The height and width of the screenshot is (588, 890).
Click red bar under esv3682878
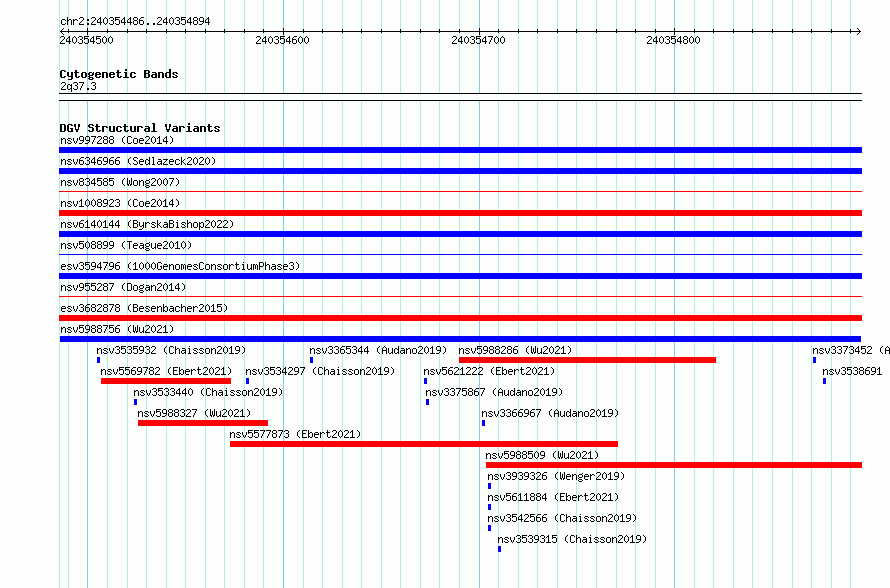[460, 318]
